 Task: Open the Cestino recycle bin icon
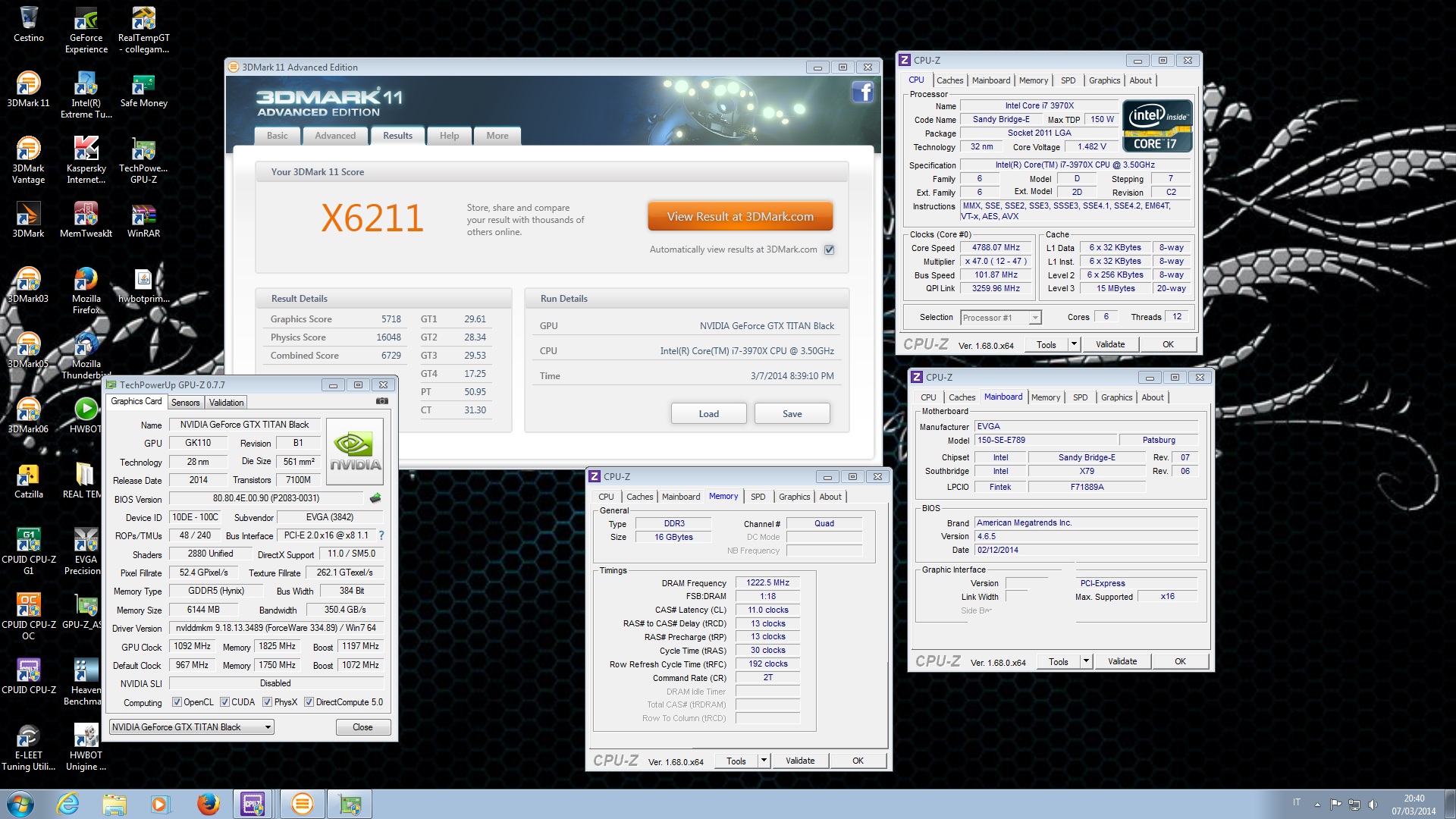[29, 24]
